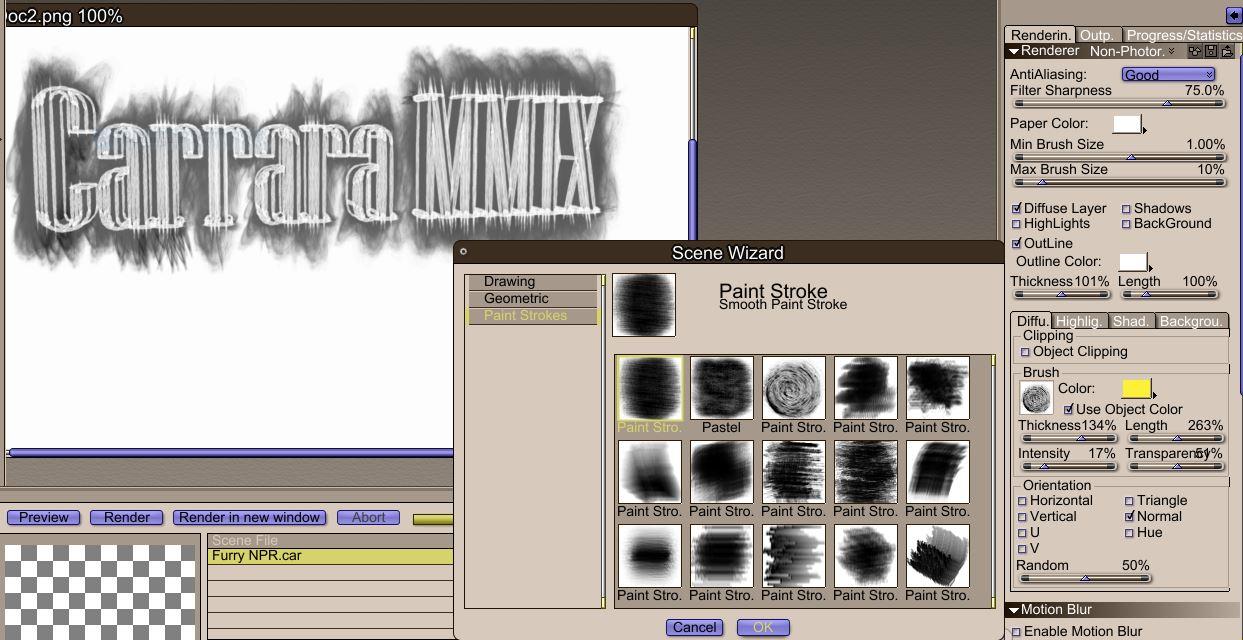1243x640 pixels.
Task: Select Paint Strokes category in list
Action: coord(532,315)
